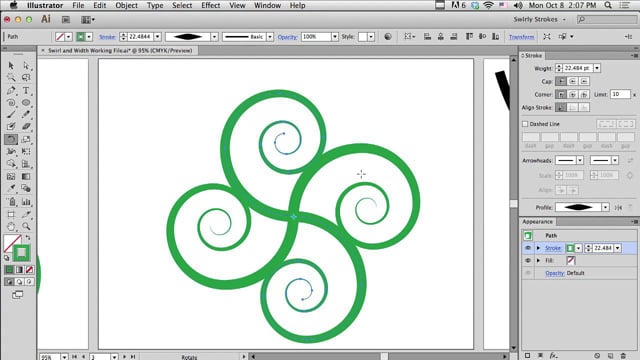Set Align Stroke to Center
The height and width of the screenshot is (360, 640).
pos(561,107)
